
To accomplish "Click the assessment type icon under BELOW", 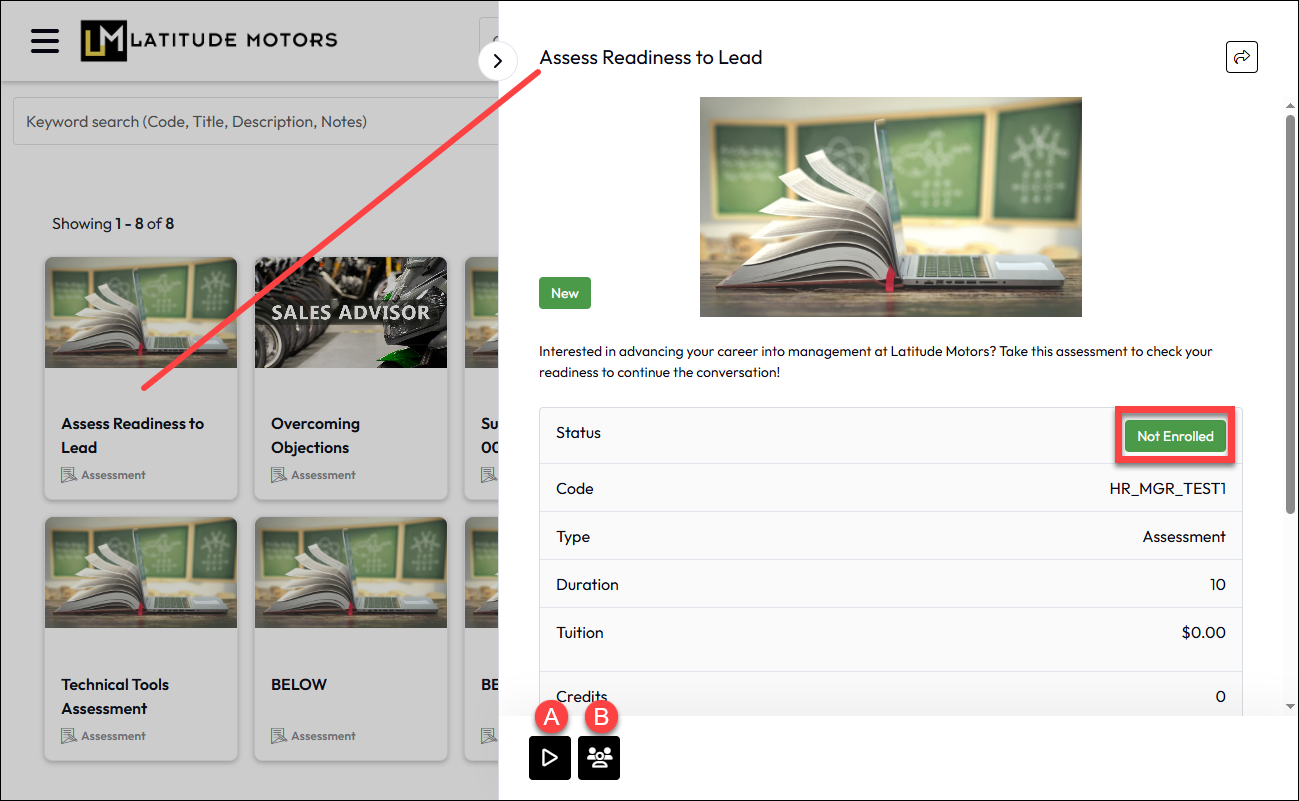I will 279,736.
